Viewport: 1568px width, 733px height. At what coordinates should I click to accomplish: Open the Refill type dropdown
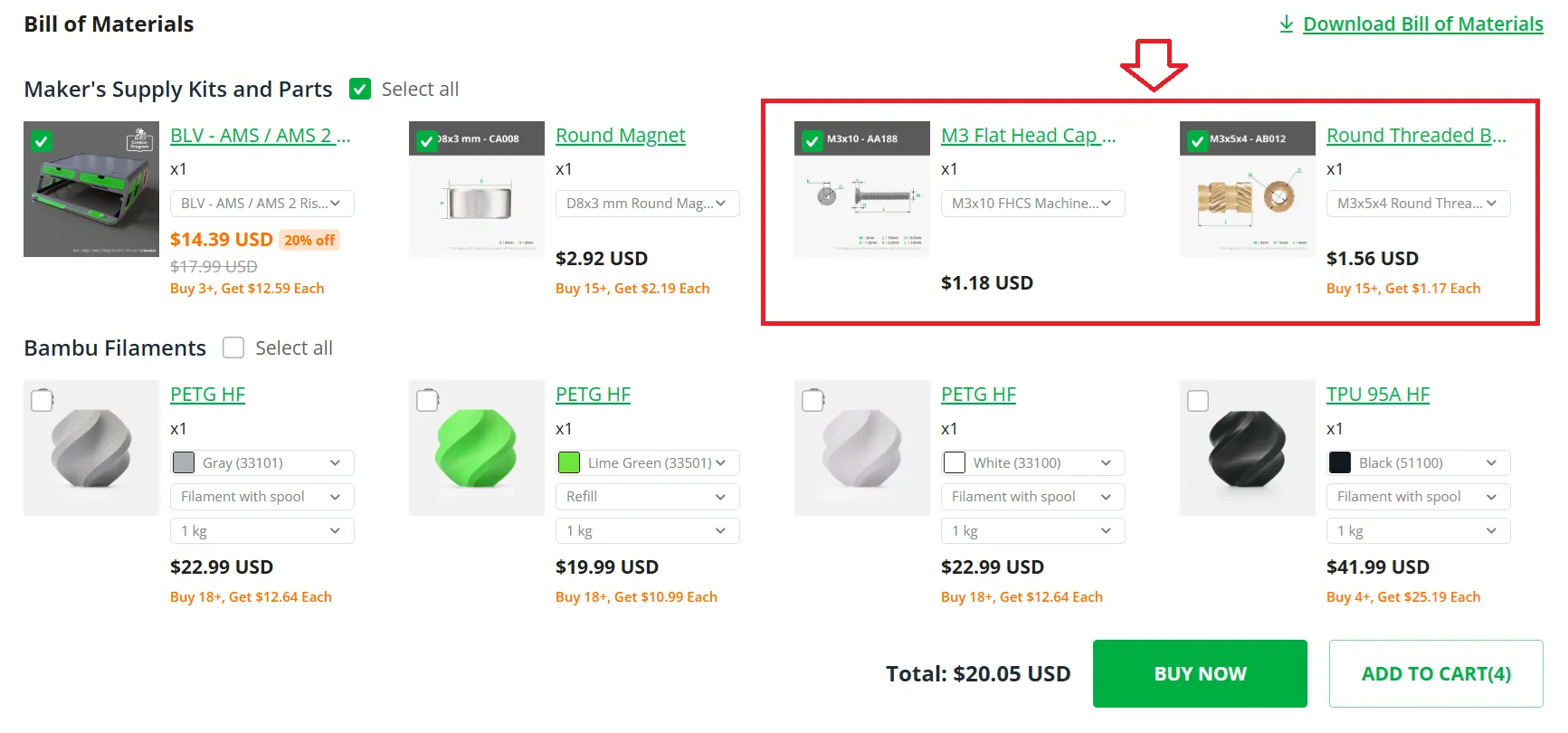(x=647, y=497)
